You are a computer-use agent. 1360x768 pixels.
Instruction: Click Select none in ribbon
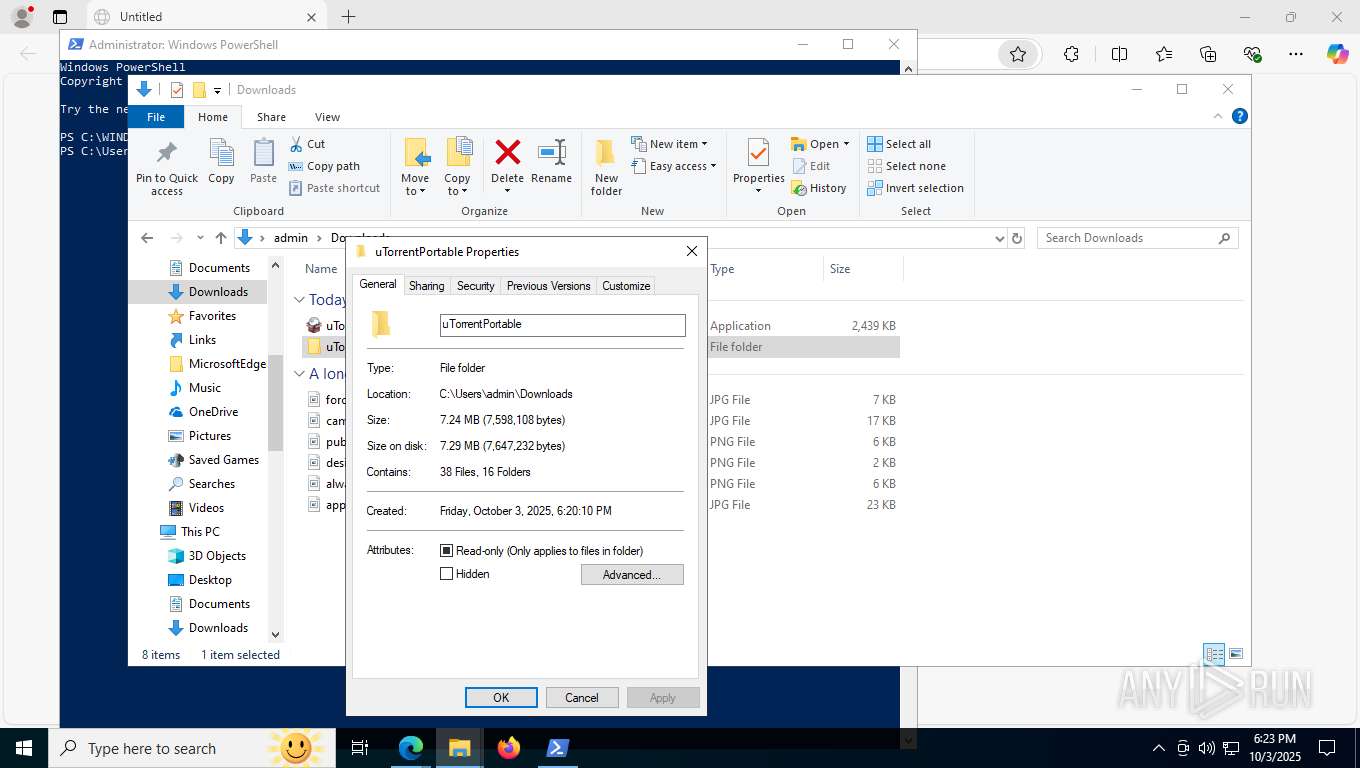[x=906, y=166]
